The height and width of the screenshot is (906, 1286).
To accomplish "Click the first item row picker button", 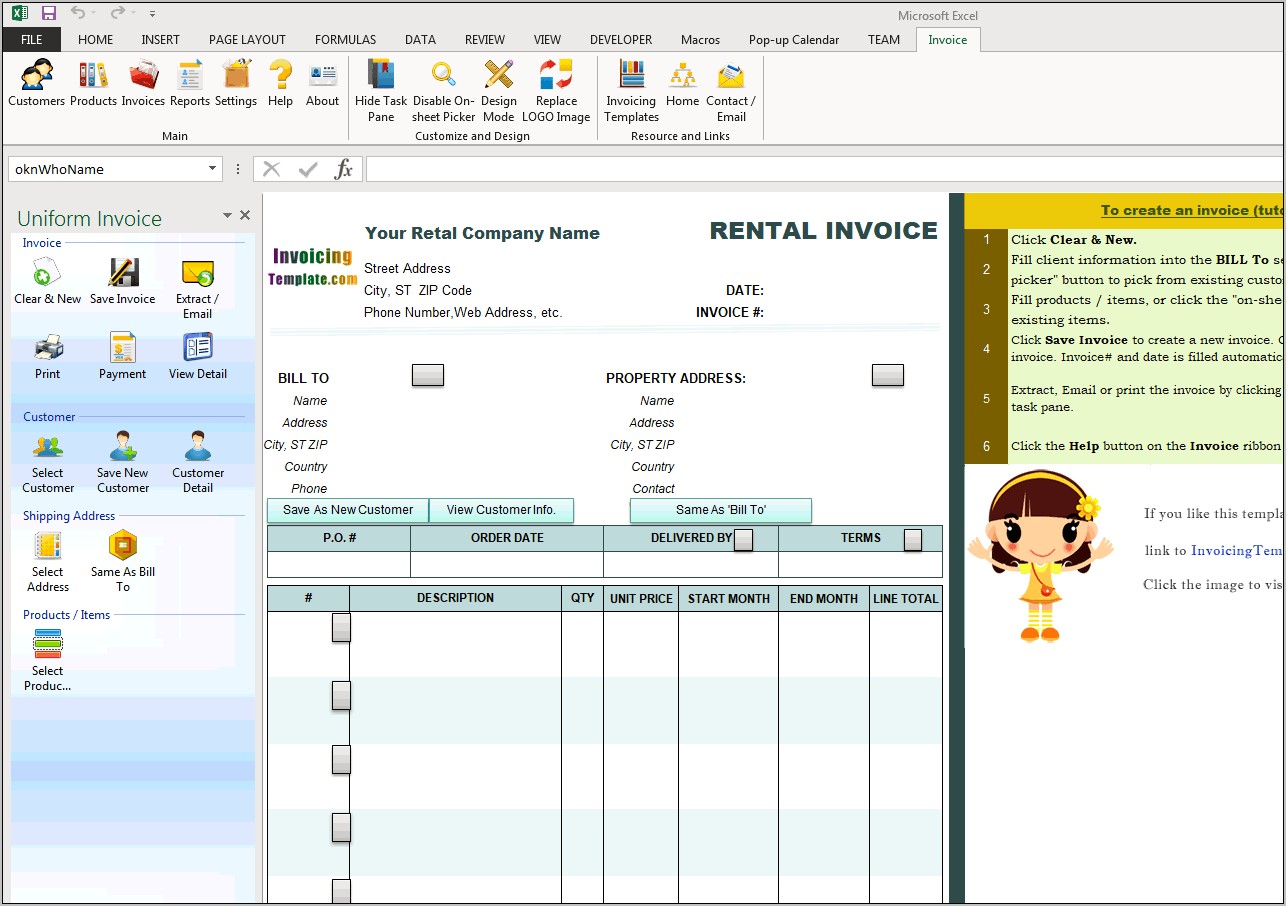I will (341, 628).
